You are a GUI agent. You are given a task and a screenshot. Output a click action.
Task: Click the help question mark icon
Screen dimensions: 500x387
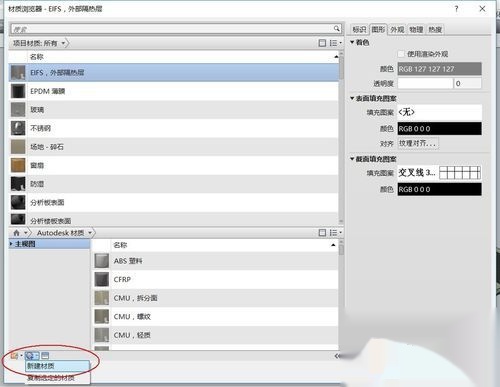[456, 9]
